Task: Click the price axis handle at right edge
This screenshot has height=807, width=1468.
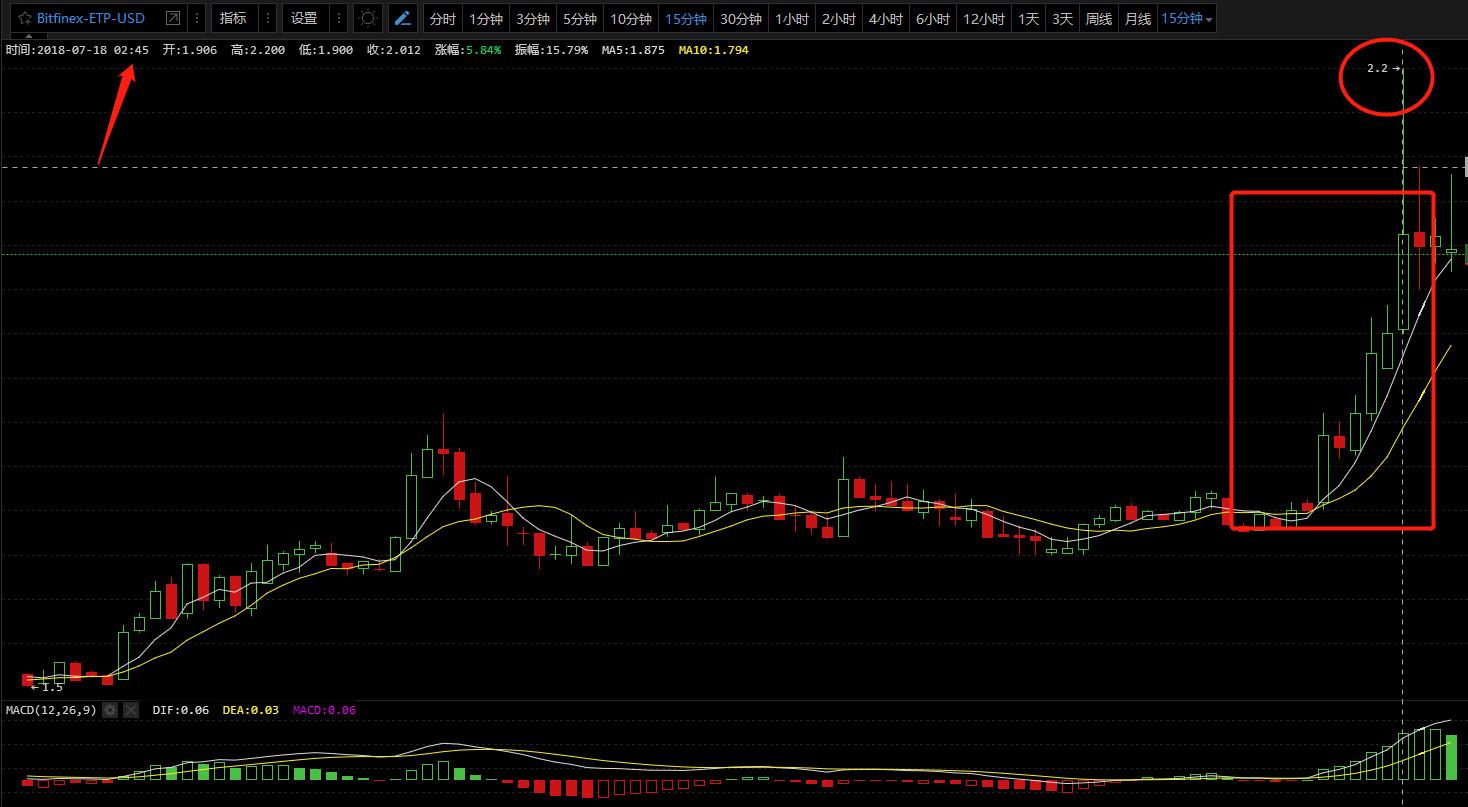Action: (x=1465, y=167)
